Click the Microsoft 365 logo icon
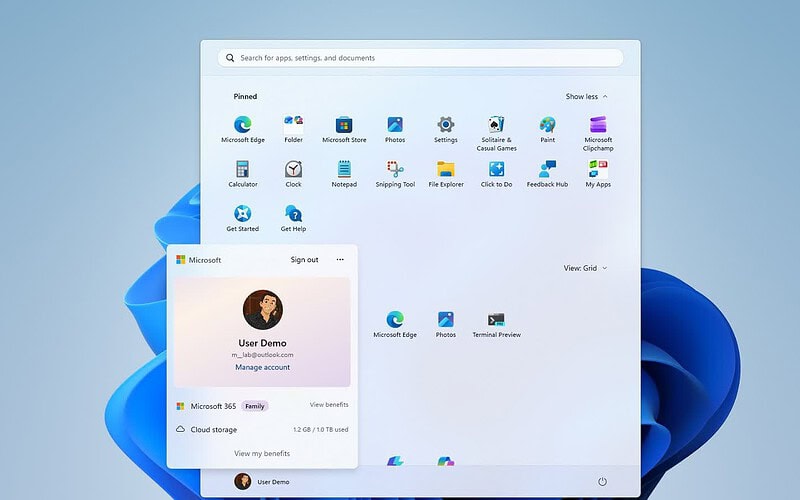This screenshot has width=800, height=500. tap(180, 406)
